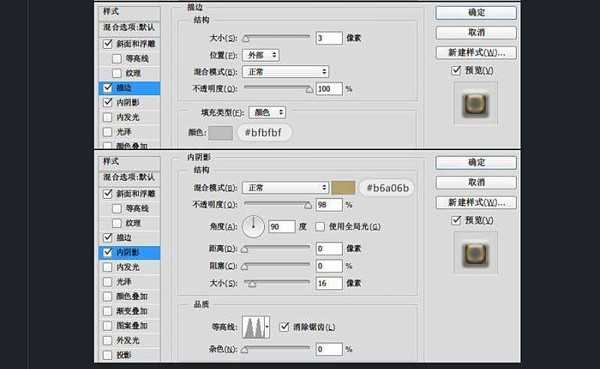Image resolution: width=600 pixels, height=369 pixels.
Task: Select 混合选项:默认 in the upper dialog
Action: [x=129, y=28]
